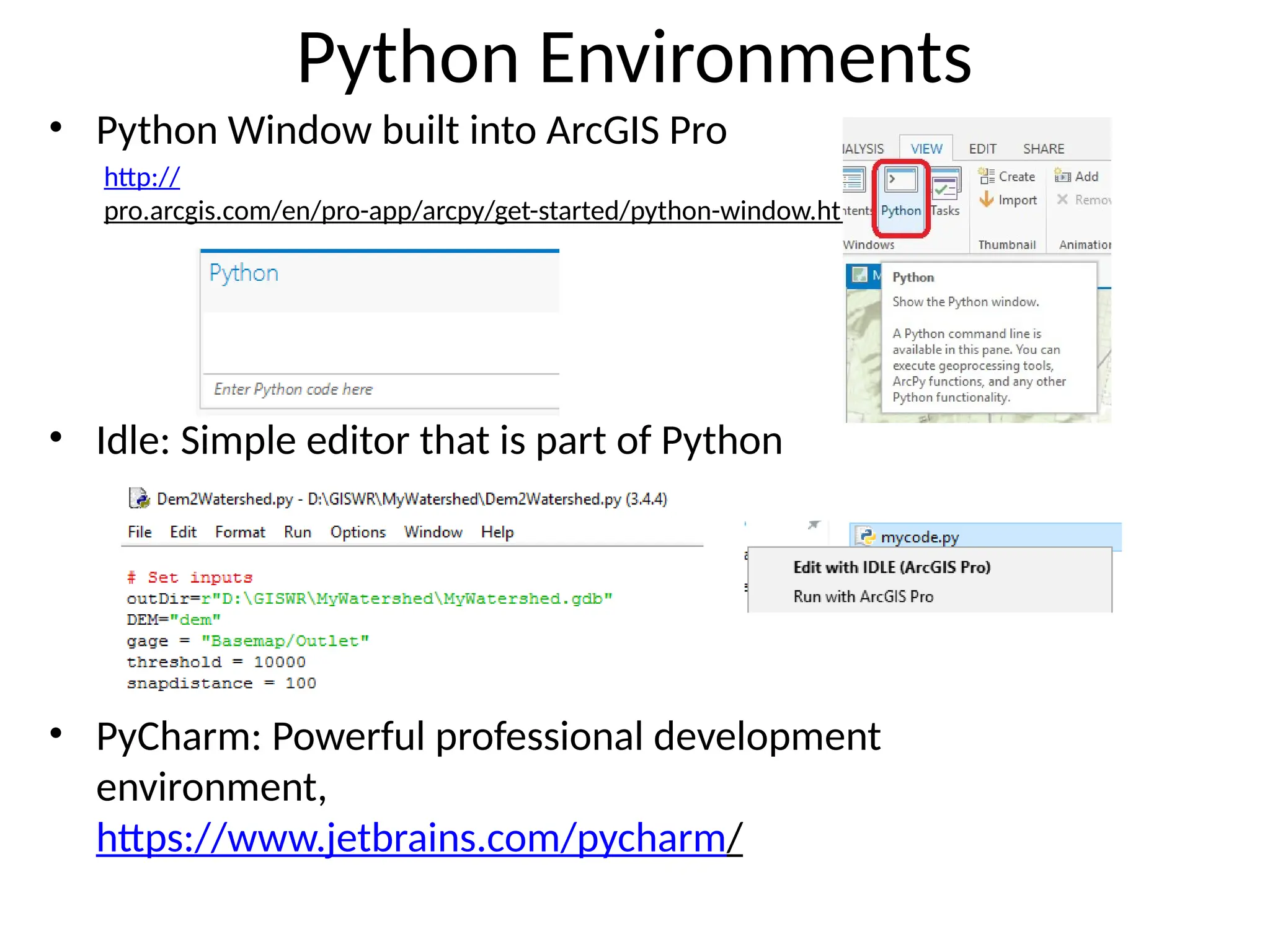1270x952 pixels.
Task: Click the Python Environments slide title
Action: pyautogui.click(x=634, y=58)
